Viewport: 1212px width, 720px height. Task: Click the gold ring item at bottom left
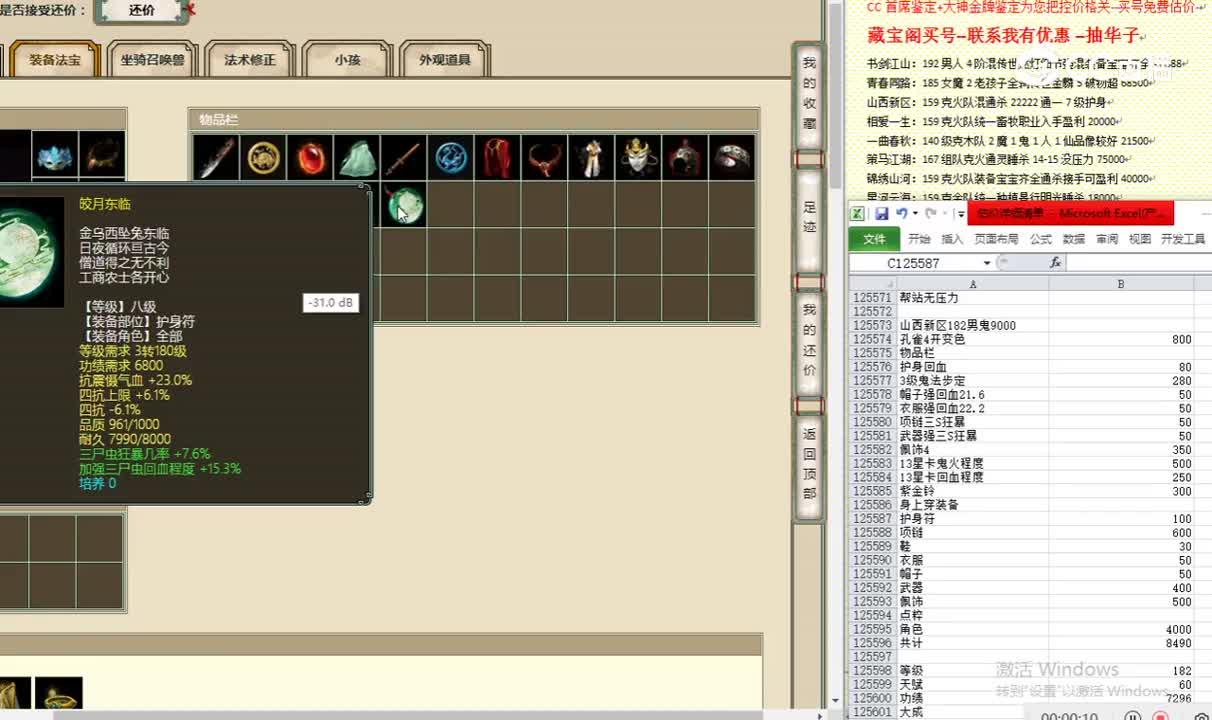tap(58, 693)
